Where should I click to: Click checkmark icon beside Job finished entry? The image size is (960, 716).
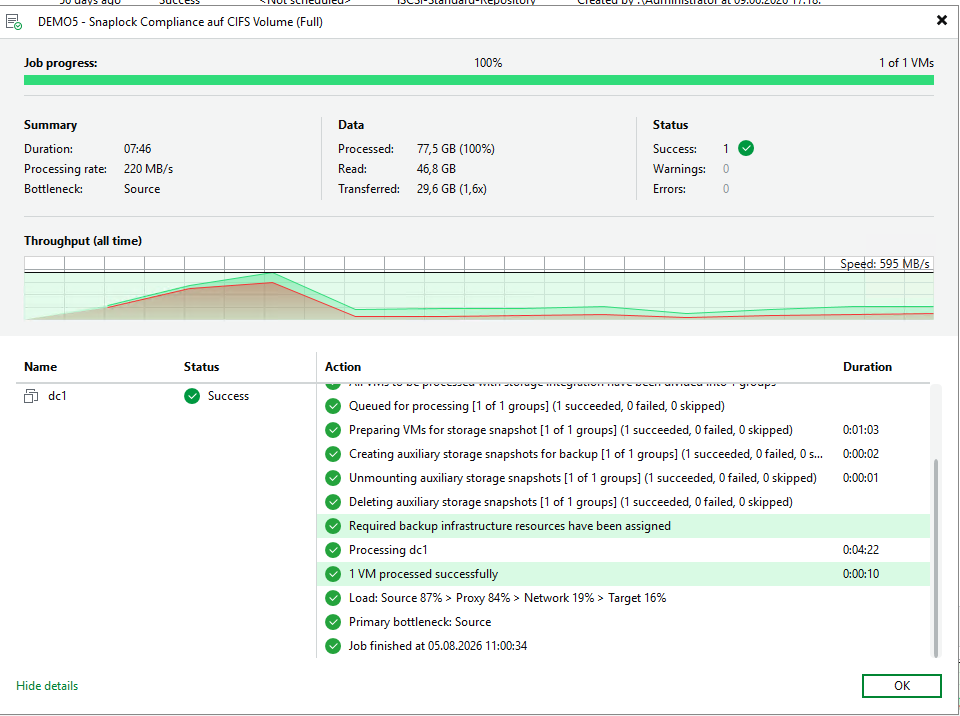[333, 646]
